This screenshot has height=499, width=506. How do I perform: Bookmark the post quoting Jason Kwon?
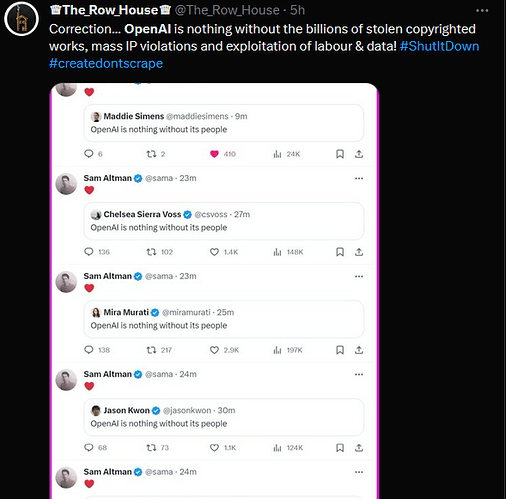(340, 448)
